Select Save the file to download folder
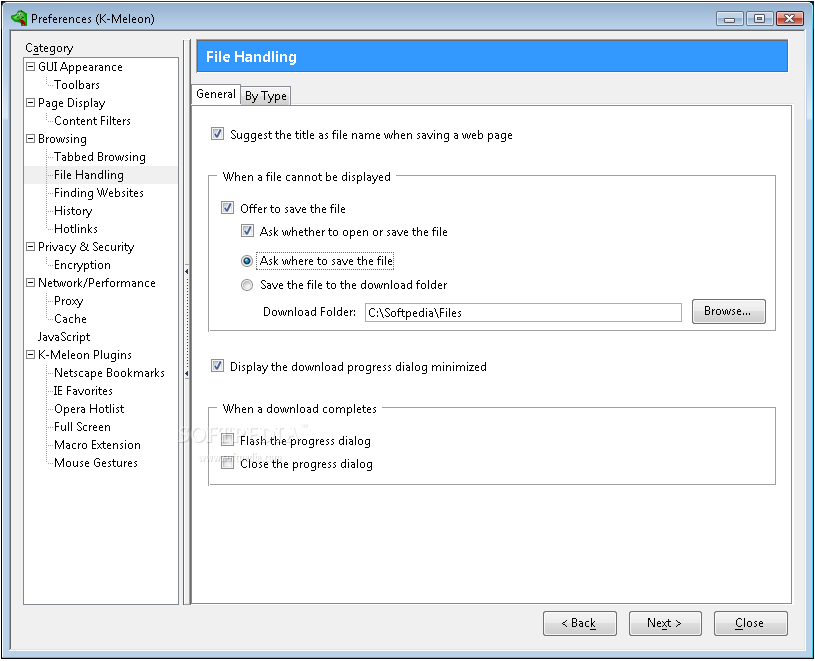 click(x=247, y=285)
